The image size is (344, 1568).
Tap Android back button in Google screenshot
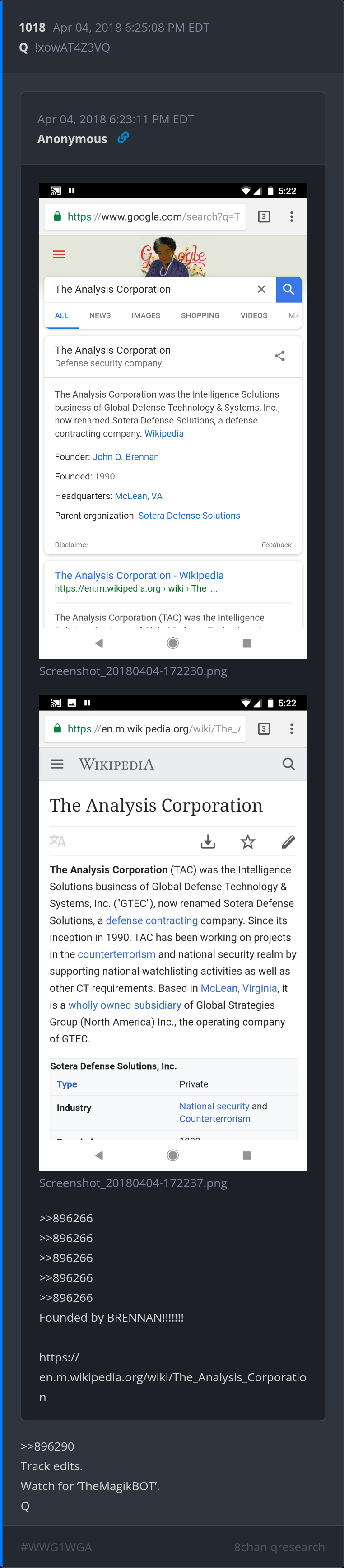99,643
